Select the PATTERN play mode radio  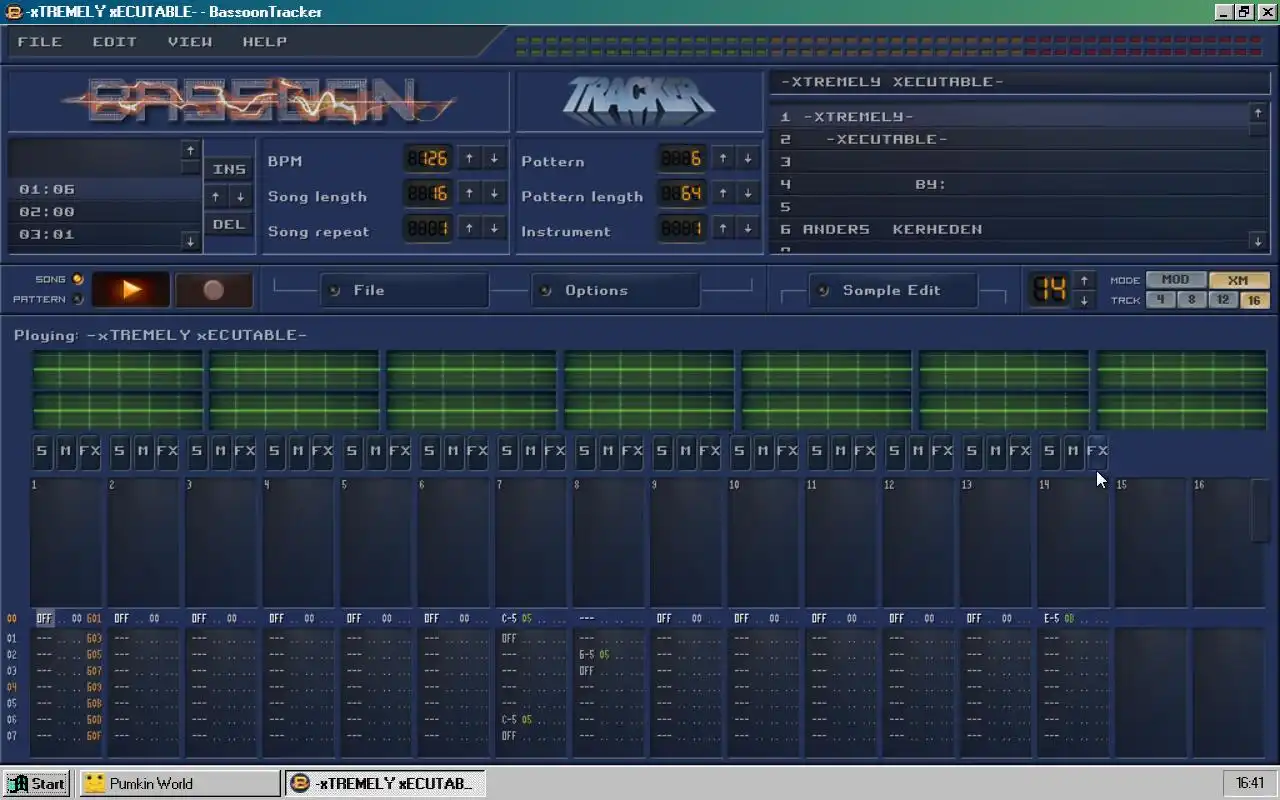[78, 299]
